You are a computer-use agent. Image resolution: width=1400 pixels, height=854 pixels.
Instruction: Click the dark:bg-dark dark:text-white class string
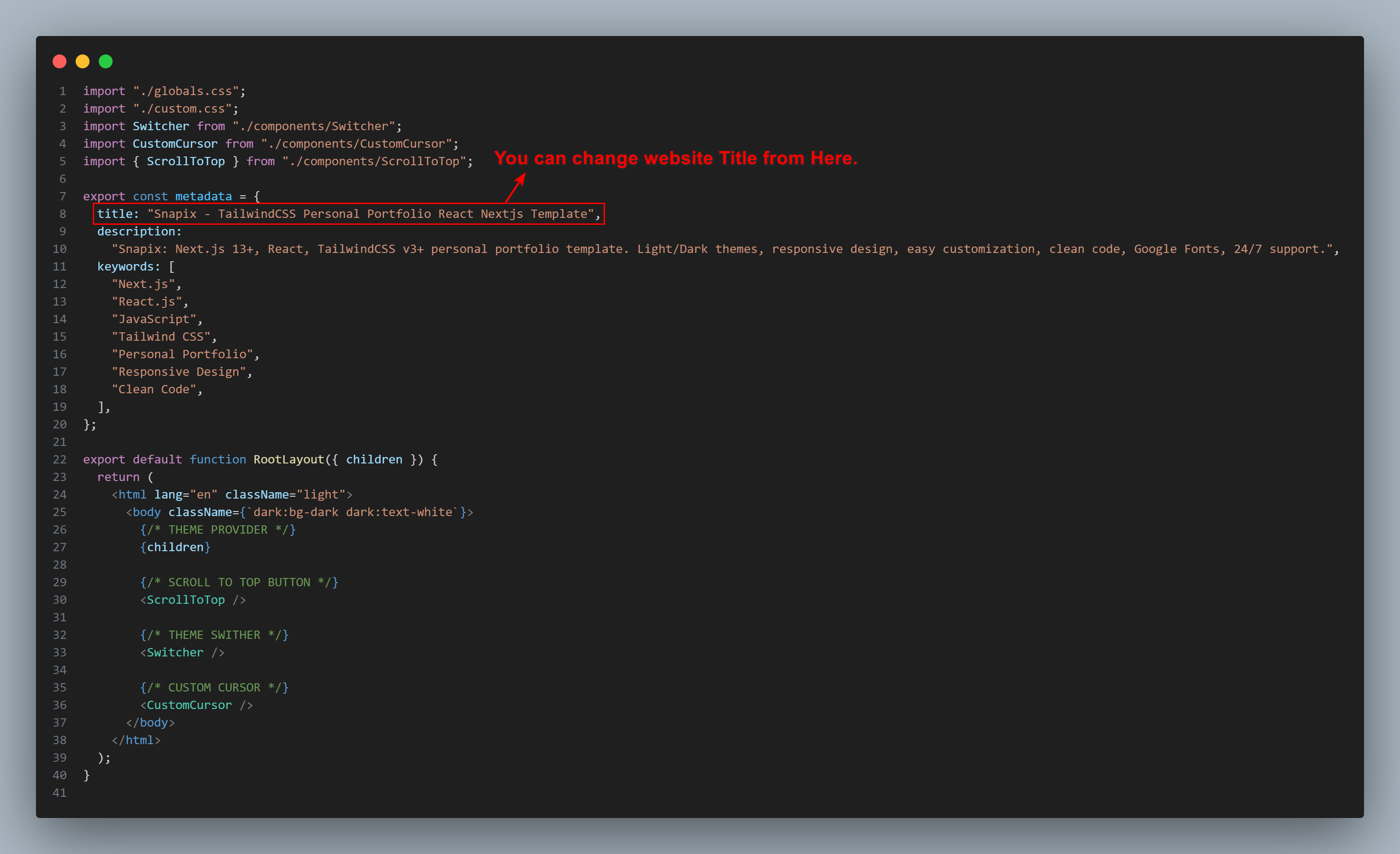tap(353, 512)
